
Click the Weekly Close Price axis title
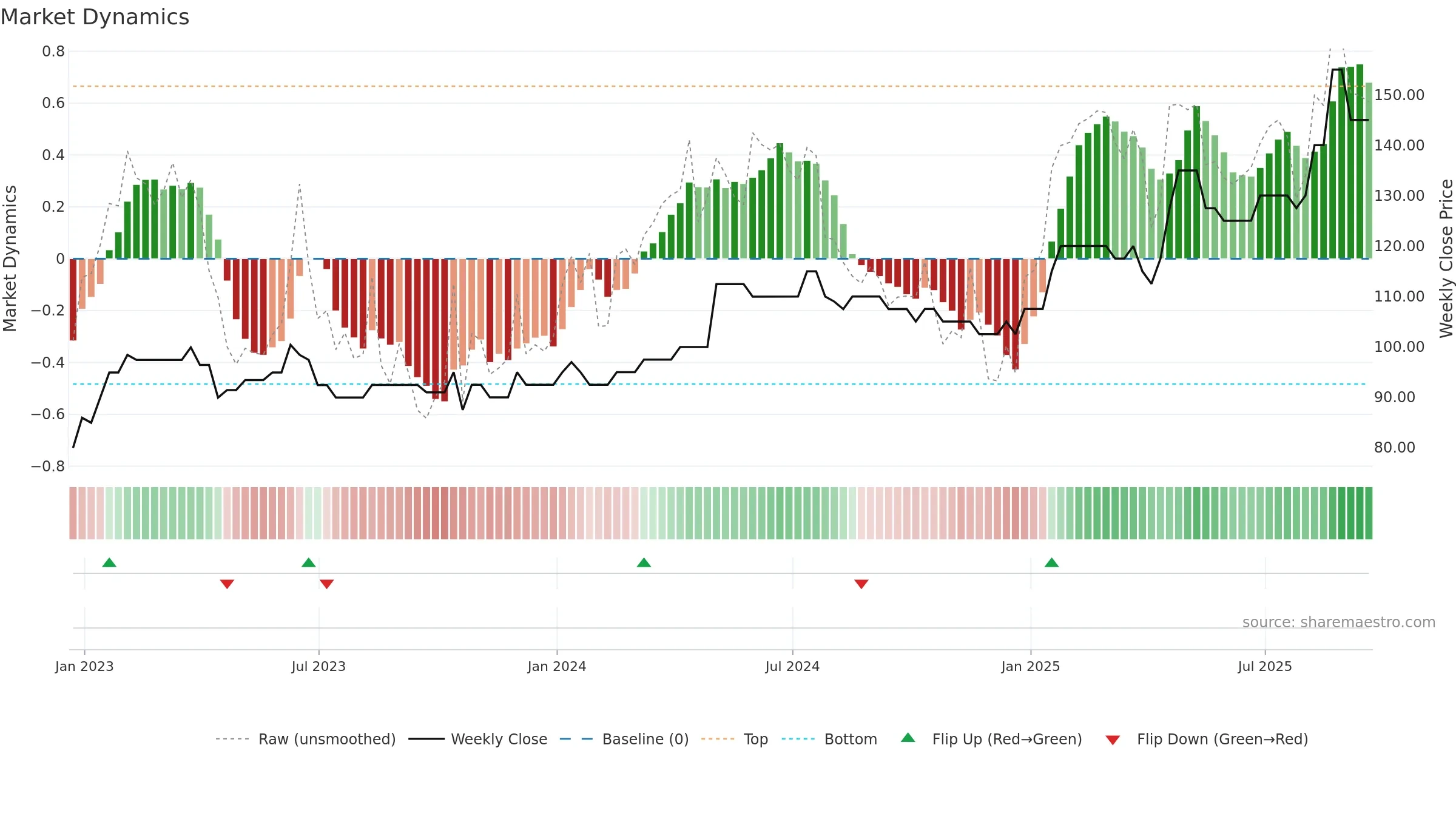tap(1446, 258)
